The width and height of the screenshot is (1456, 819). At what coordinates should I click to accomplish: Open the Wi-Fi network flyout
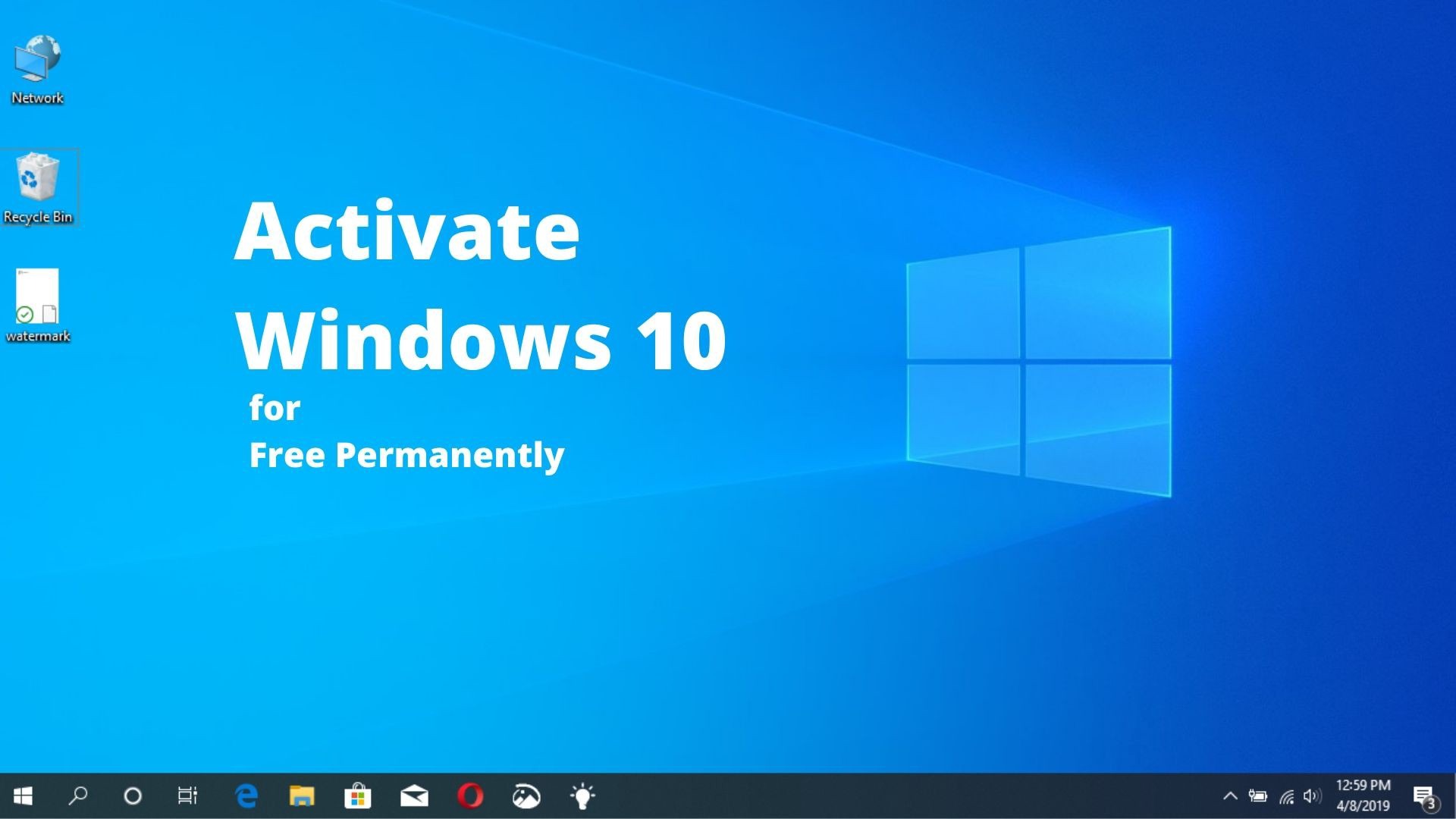(1286, 796)
